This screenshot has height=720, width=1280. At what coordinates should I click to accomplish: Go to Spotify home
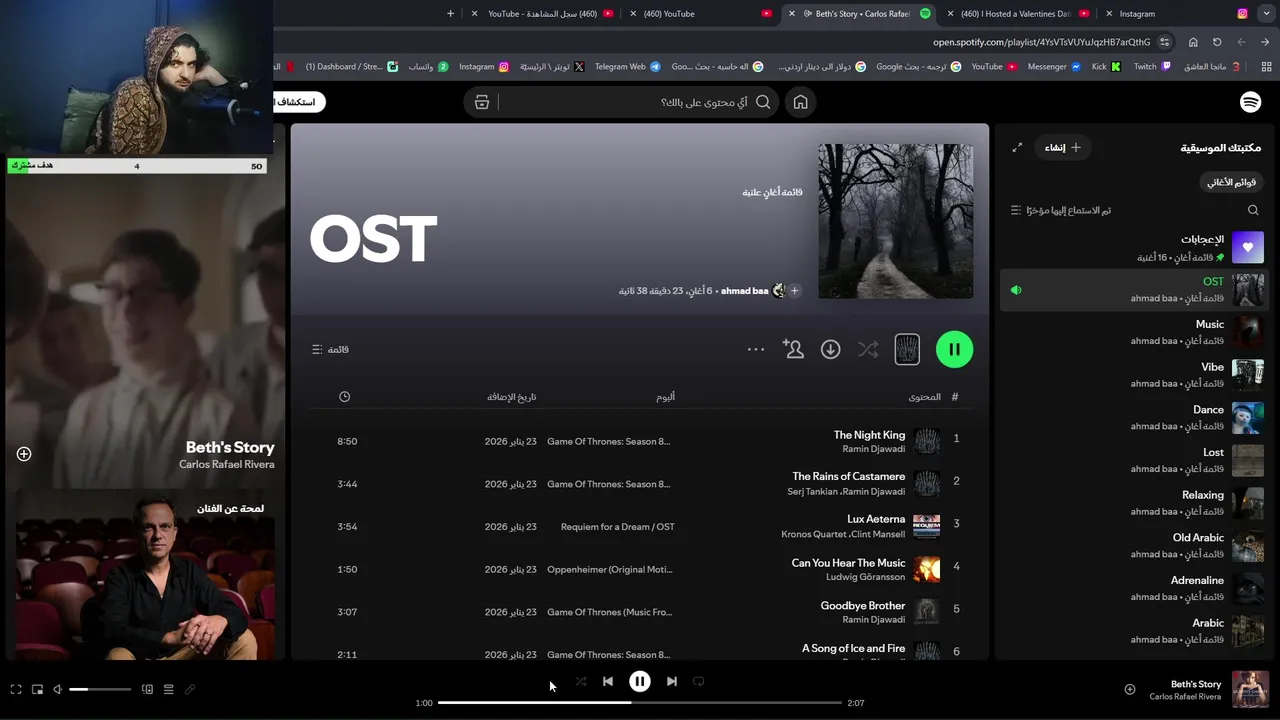pyautogui.click(x=800, y=102)
